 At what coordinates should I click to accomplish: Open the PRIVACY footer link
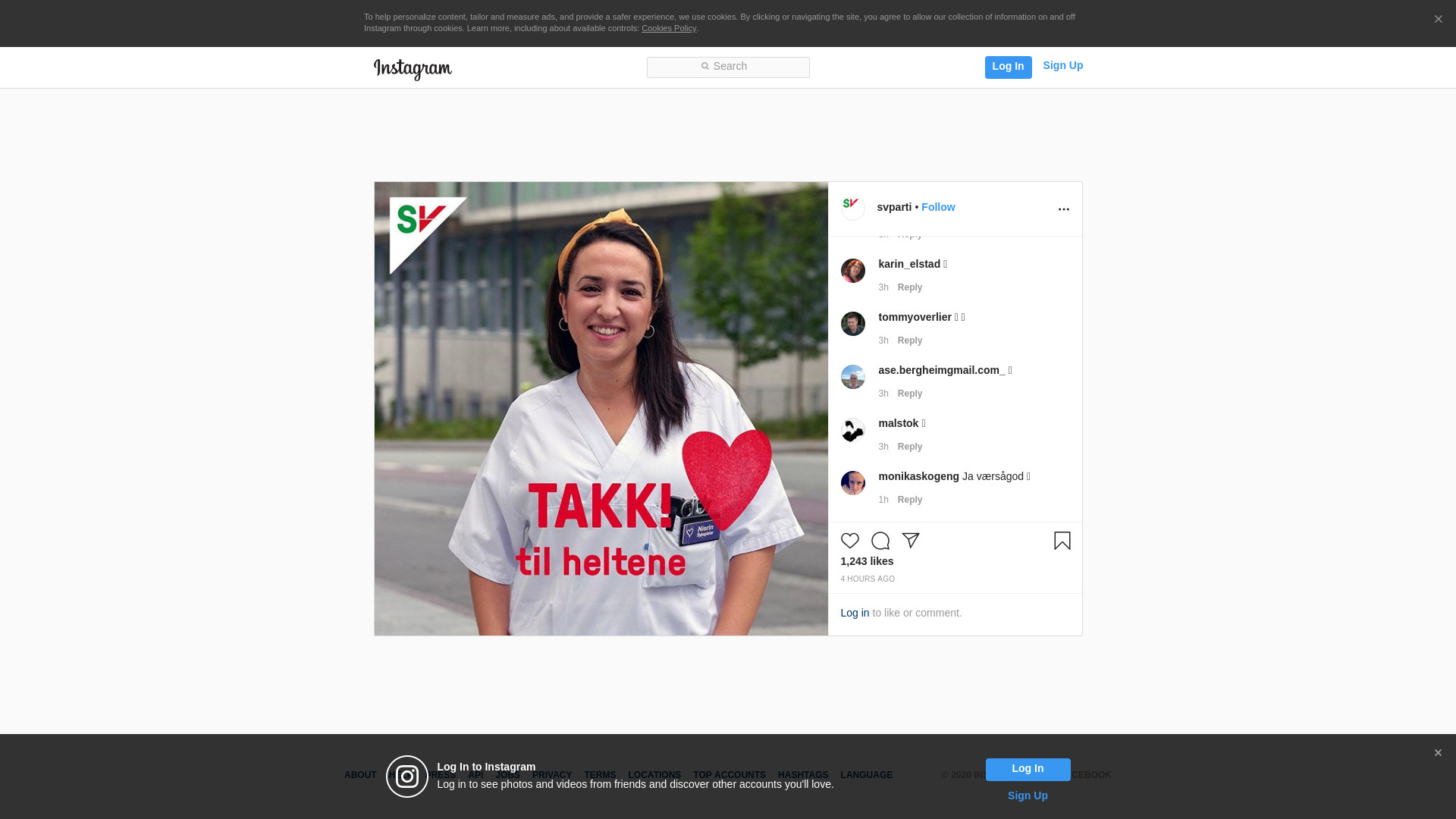click(552, 775)
